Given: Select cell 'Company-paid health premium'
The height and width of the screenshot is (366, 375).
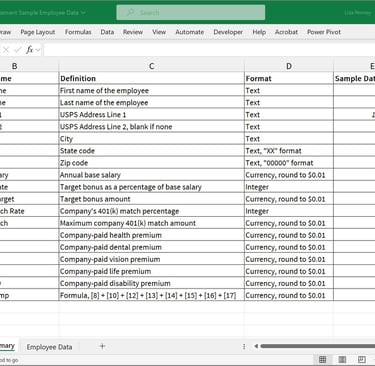Looking at the screenshot, I should (152, 235).
